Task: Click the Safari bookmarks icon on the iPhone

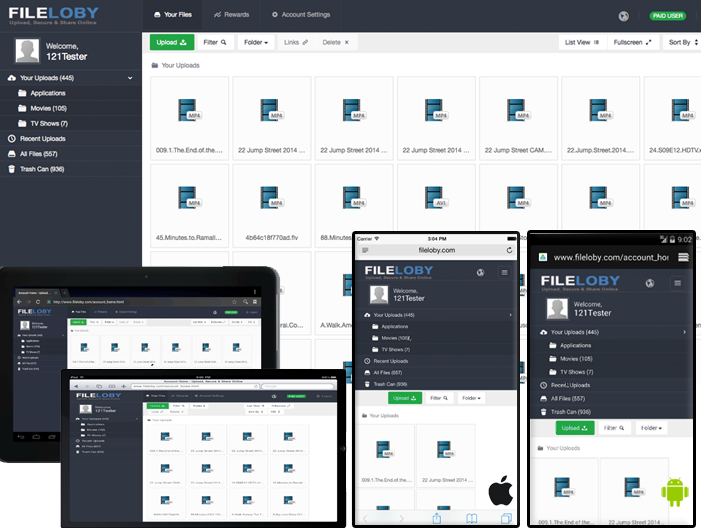Action: (472, 518)
